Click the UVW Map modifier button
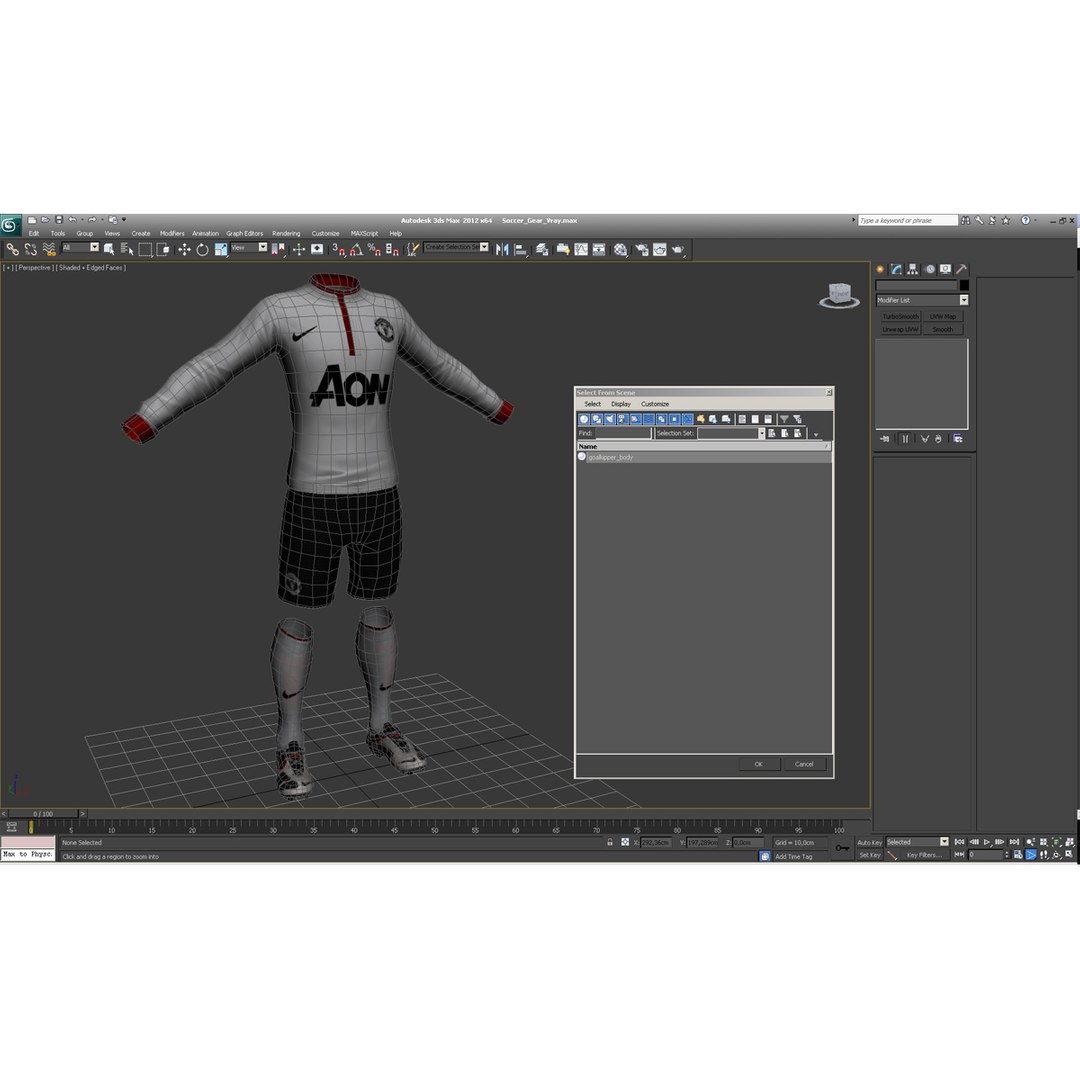The image size is (1080, 1080). click(x=943, y=317)
